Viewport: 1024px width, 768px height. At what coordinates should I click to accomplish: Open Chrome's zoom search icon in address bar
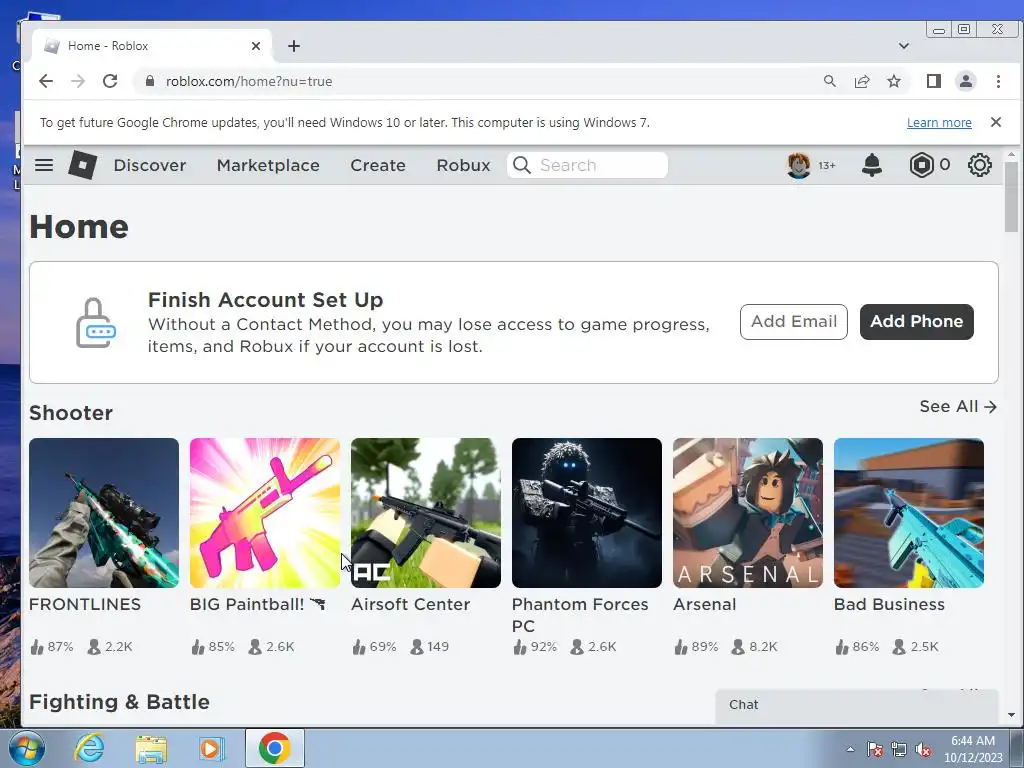pyautogui.click(x=829, y=81)
